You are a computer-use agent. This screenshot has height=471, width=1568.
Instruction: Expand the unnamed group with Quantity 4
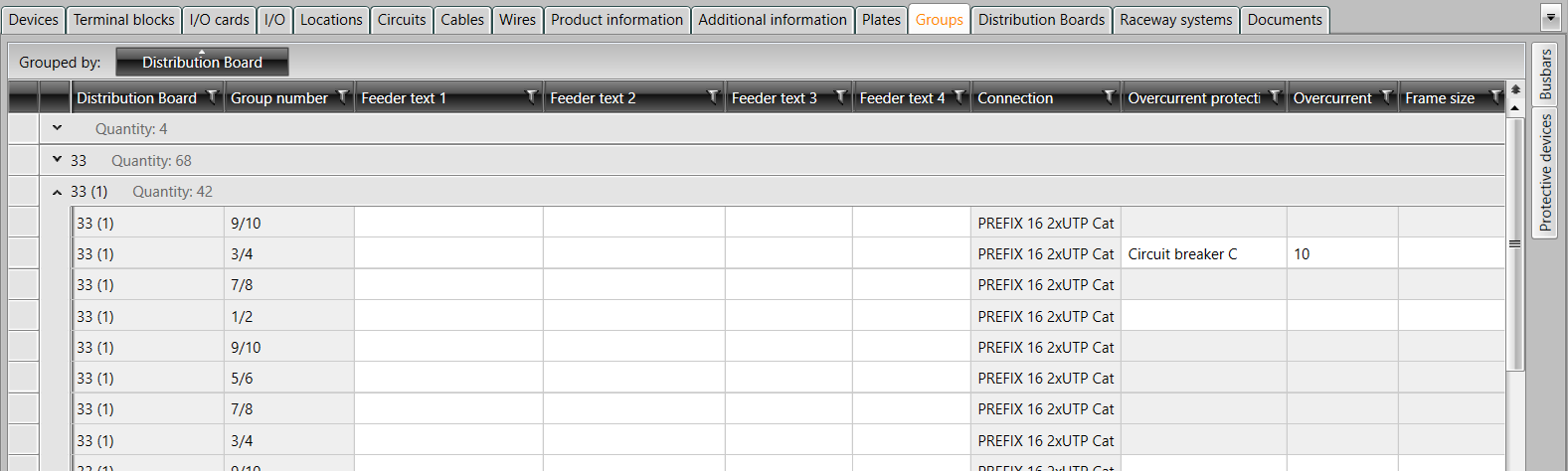pyautogui.click(x=57, y=128)
